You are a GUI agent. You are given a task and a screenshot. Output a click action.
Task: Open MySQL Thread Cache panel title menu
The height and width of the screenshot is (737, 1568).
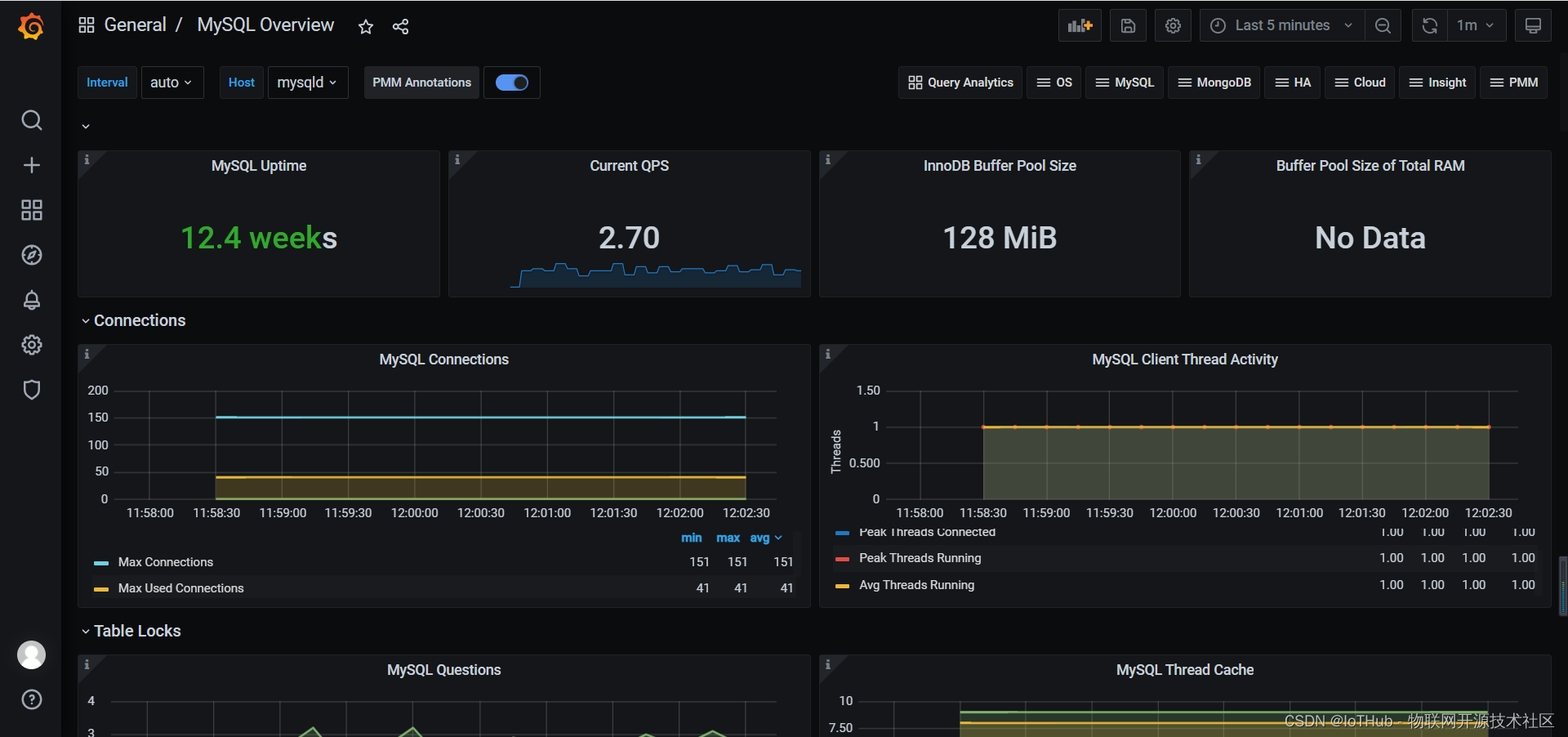[x=1185, y=670]
